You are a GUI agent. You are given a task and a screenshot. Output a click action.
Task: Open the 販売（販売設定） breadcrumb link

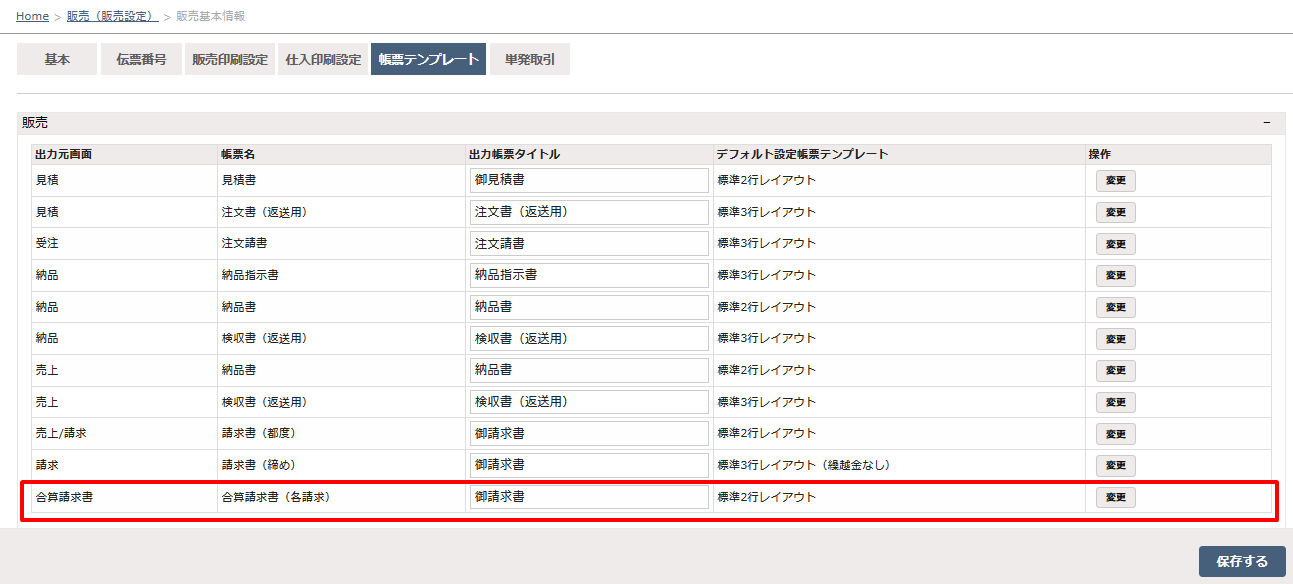pyautogui.click(x=112, y=16)
